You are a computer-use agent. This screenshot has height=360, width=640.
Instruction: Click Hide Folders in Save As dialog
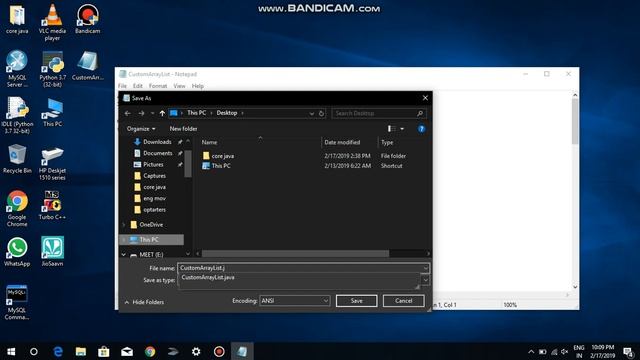pos(144,302)
